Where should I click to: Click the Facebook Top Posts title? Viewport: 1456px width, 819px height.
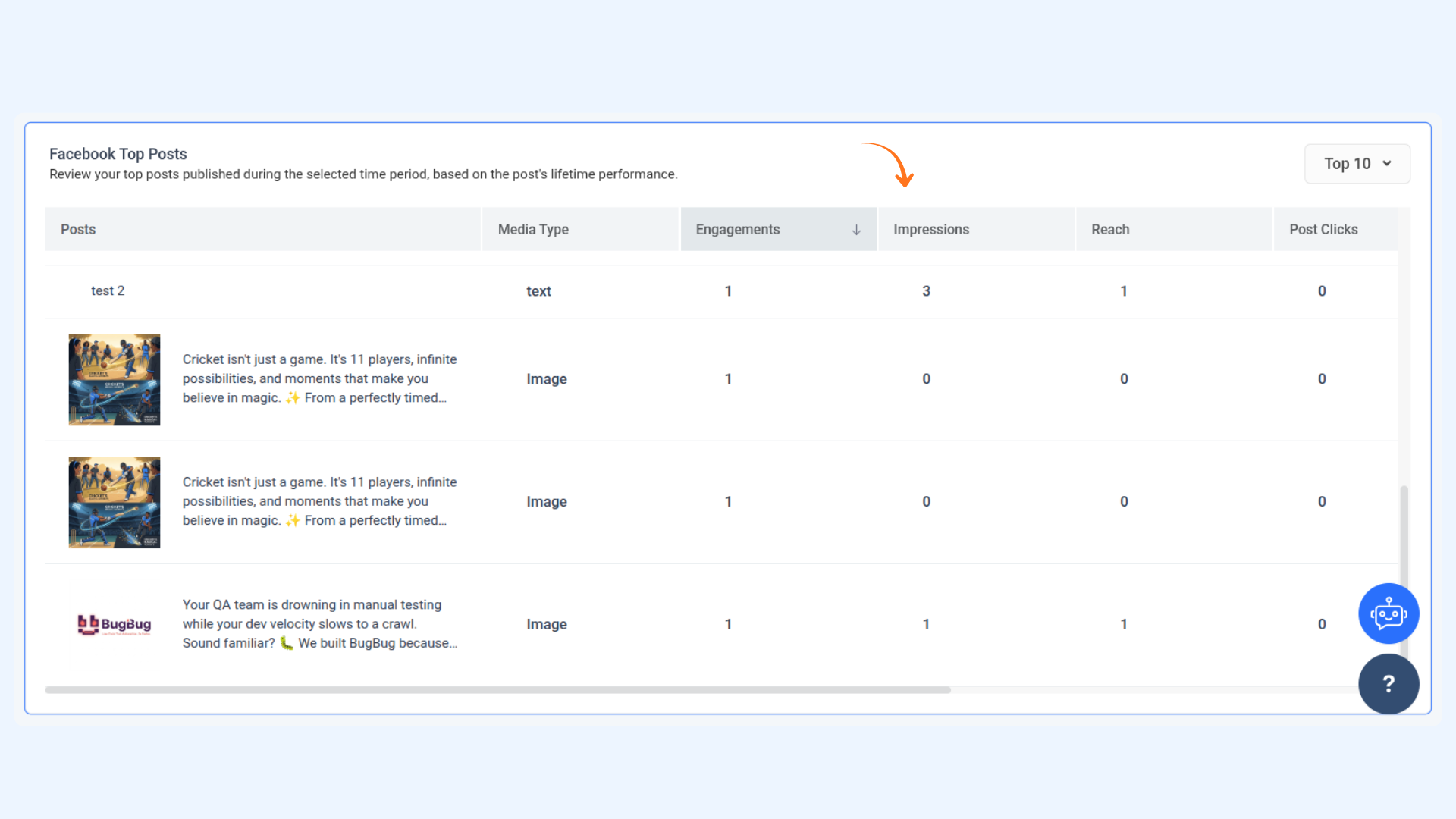[118, 154]
